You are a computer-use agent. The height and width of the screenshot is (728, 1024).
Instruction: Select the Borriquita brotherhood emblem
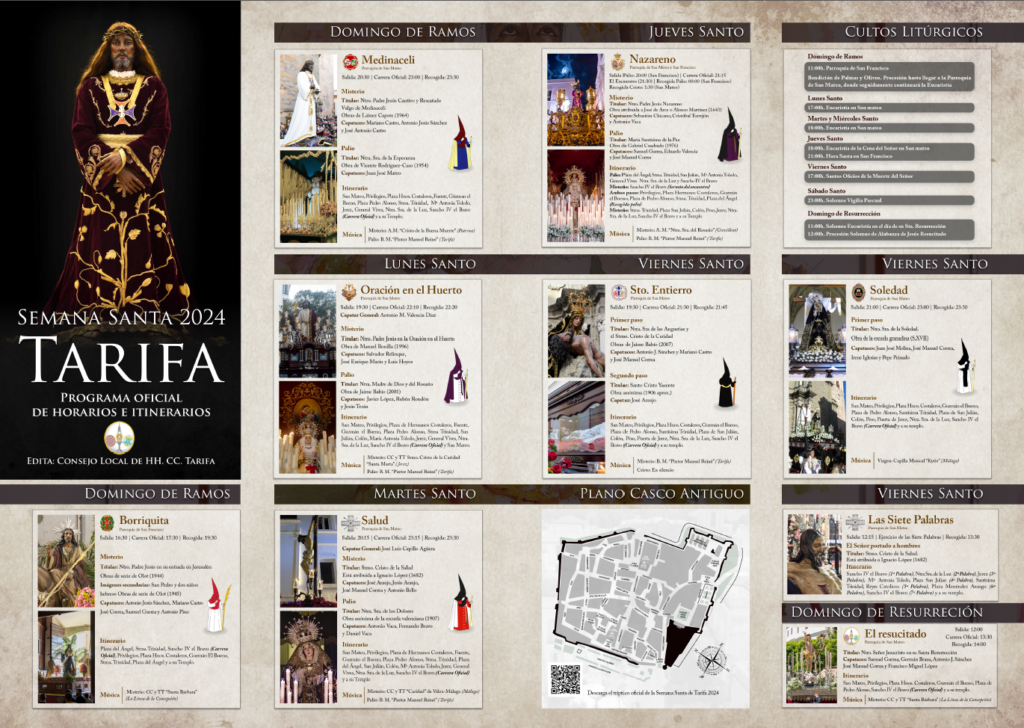pos(107,522)
